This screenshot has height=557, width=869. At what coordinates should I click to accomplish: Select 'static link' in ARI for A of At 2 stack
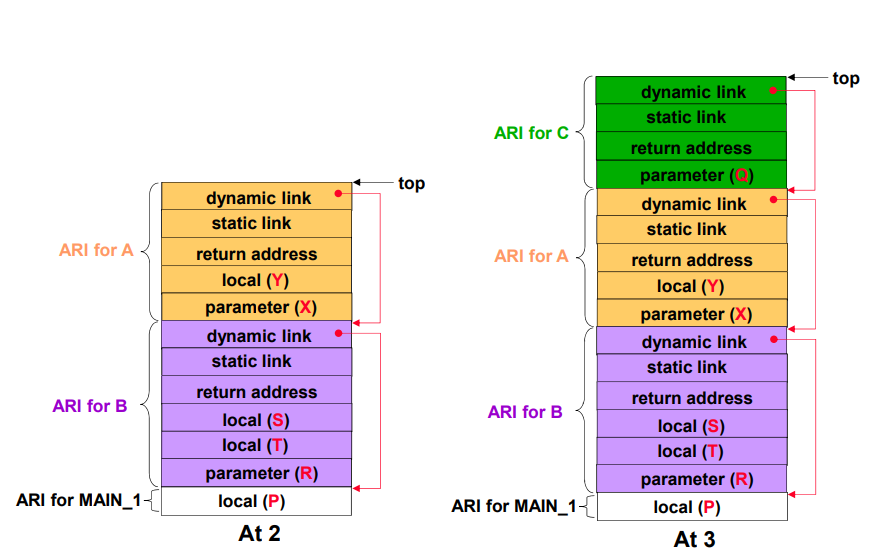257,223
